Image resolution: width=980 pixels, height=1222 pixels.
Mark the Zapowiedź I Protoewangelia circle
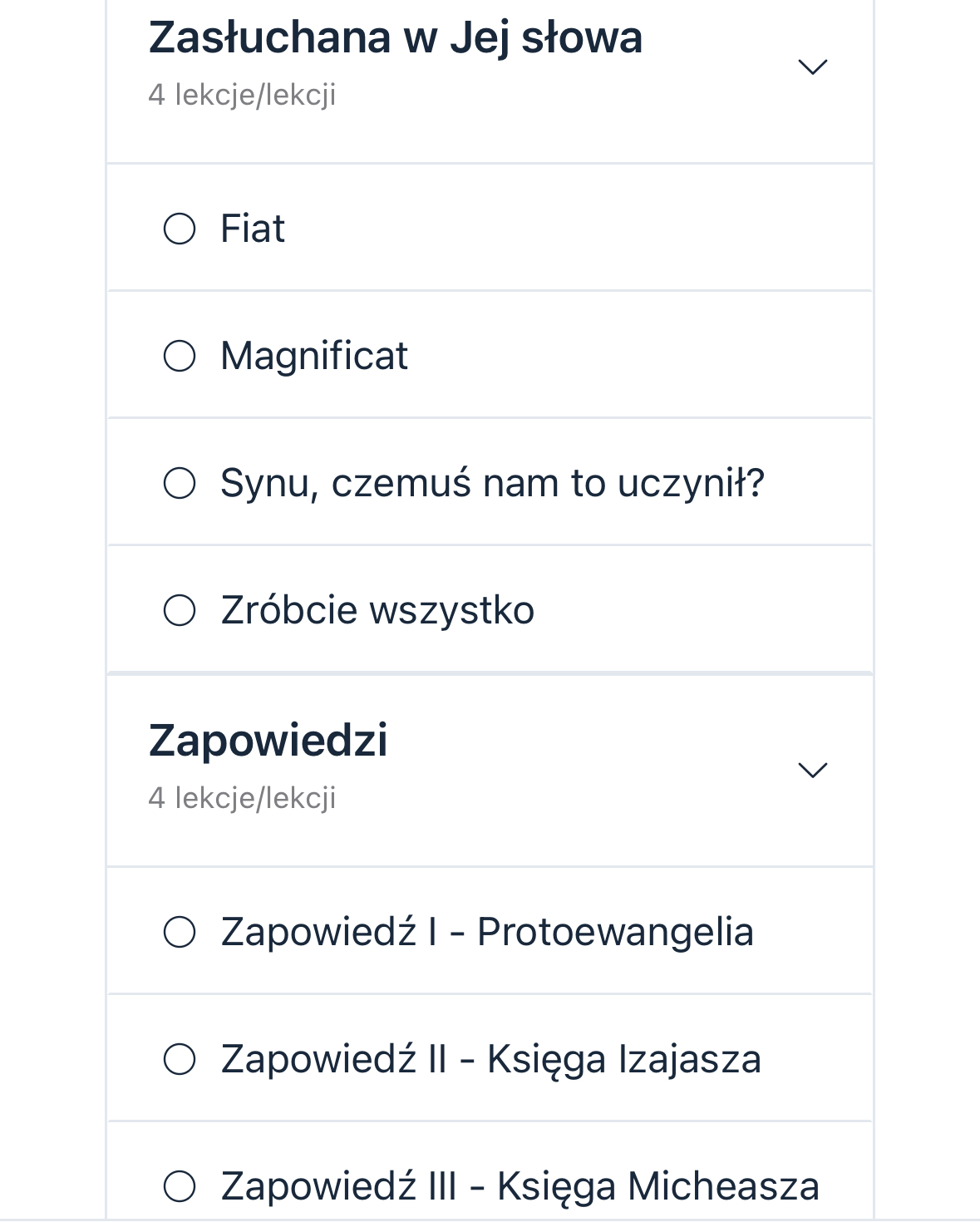click(180, 932)
